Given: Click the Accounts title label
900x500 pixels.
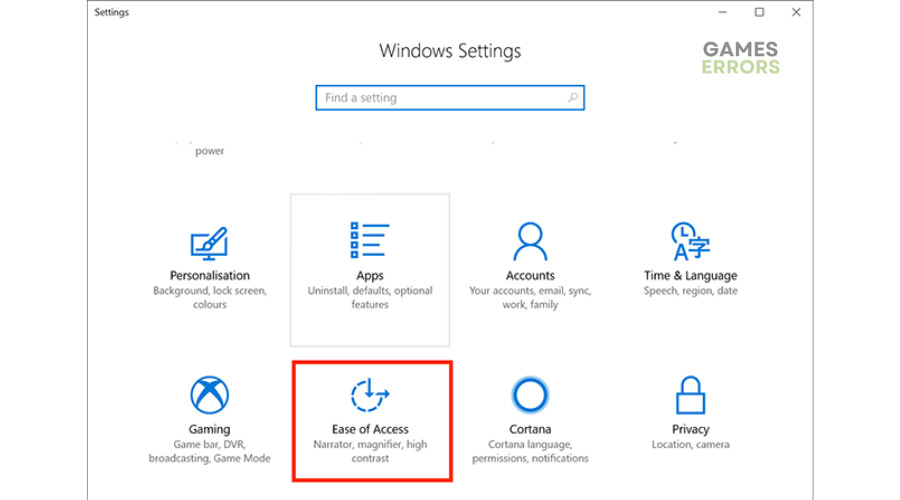Looking at the screenshot, I should pyautogui.click(x=530, y=276).
